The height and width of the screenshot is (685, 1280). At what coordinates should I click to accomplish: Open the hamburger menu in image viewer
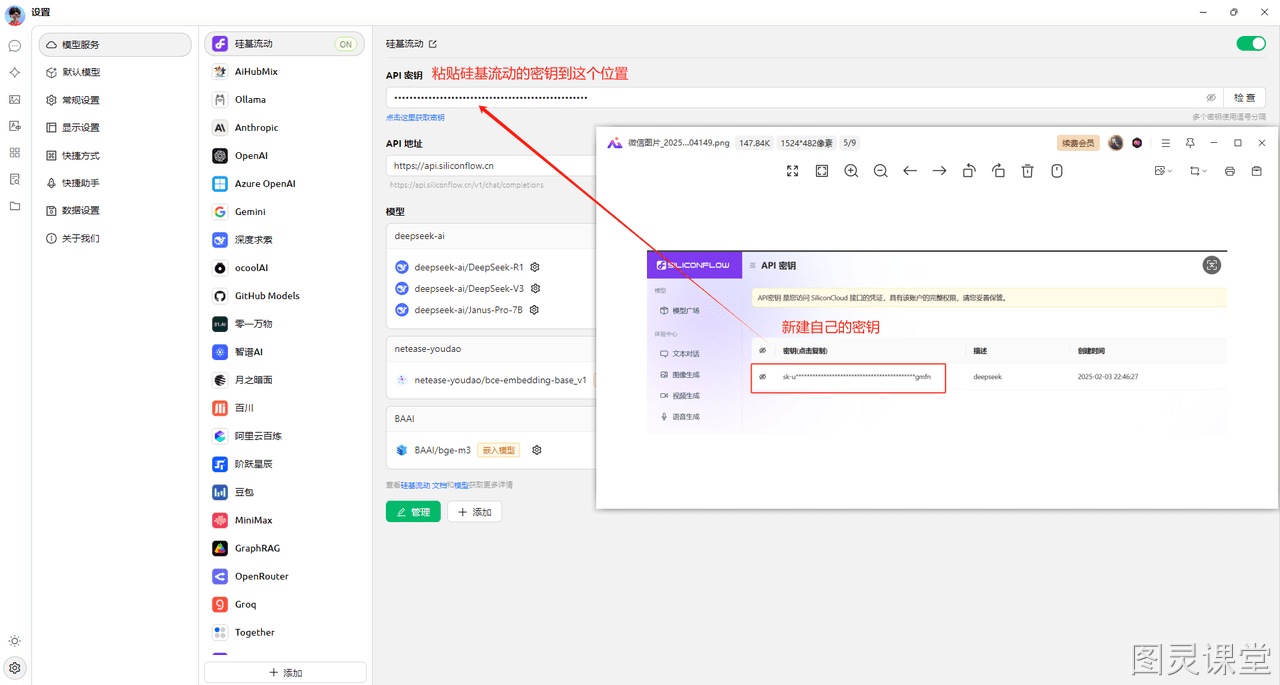click(1165, 143)
